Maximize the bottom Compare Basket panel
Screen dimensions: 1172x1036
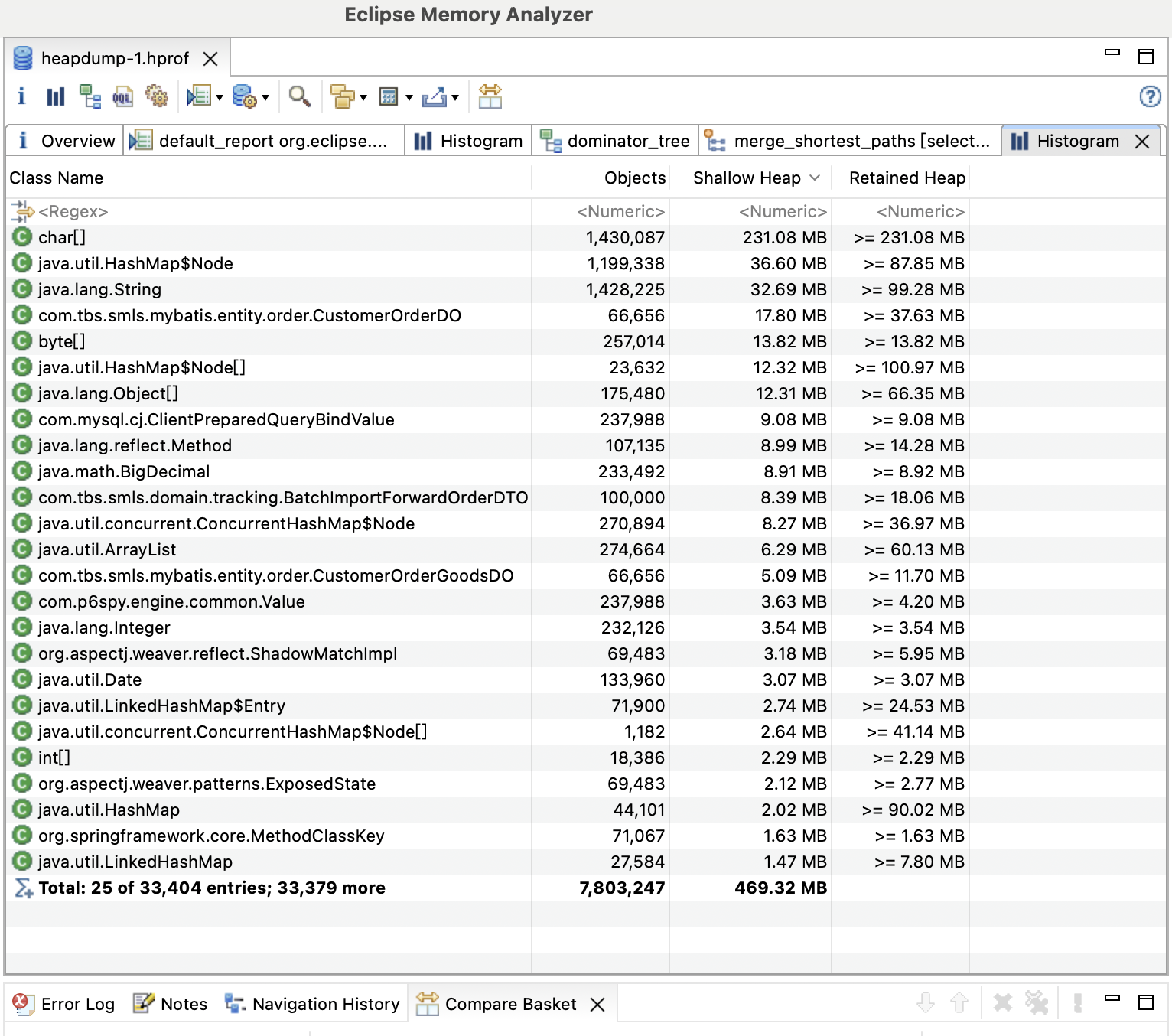click(x=1146, y=1002)
